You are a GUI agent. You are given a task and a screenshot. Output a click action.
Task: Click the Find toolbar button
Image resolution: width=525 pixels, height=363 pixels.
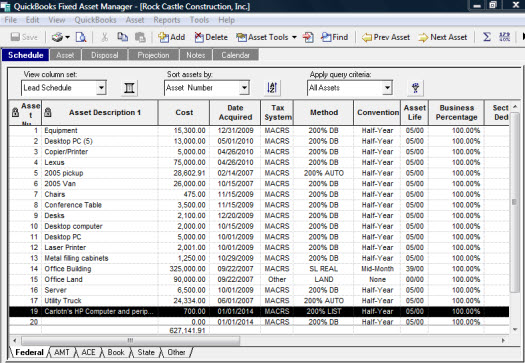pyautogui.click(x=334, y=37)
